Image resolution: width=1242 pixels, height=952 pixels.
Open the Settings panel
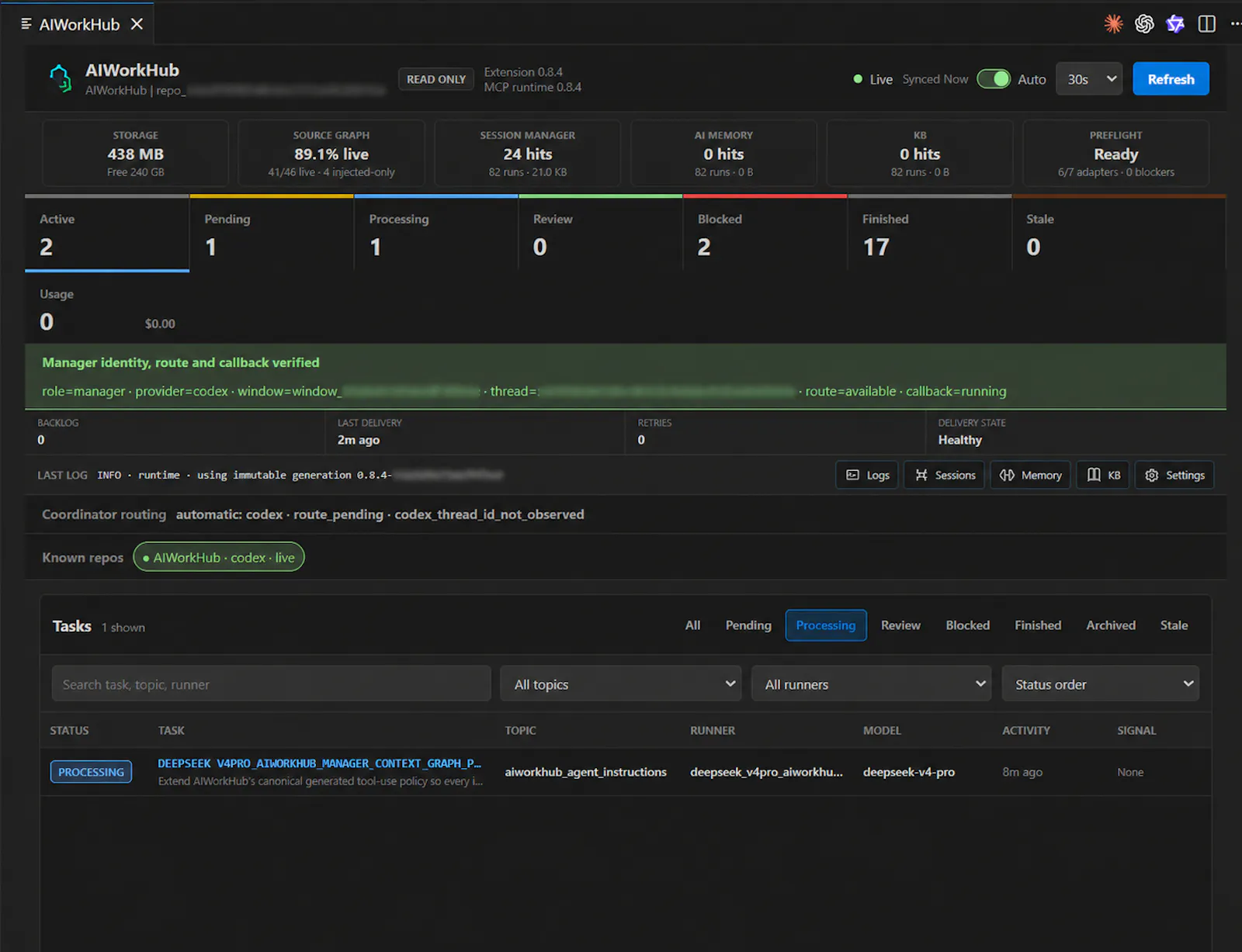(1174, 475)
